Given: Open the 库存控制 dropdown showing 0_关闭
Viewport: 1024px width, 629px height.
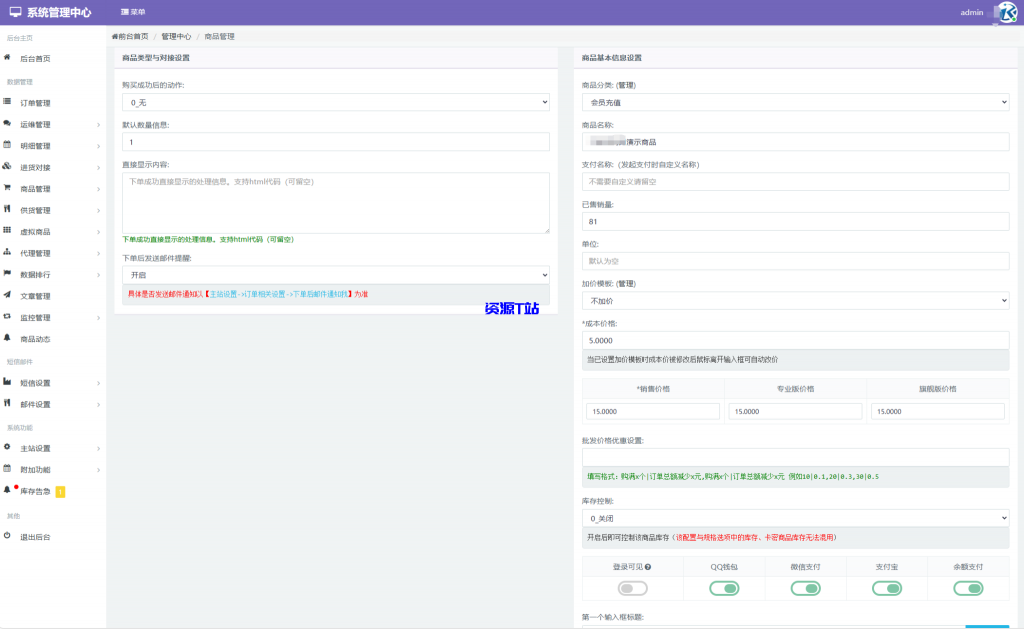Looking at the screenshot, I should pos(795,518).
